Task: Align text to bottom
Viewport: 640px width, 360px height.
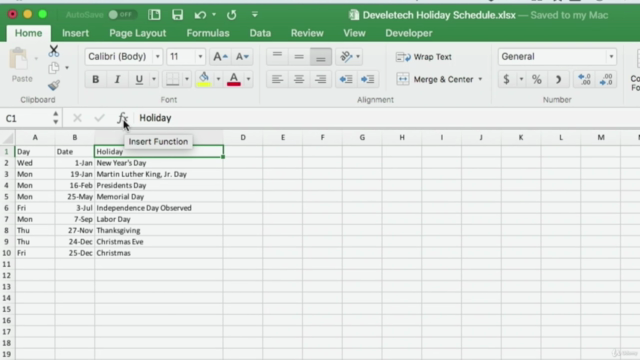Action: point(320,57)
